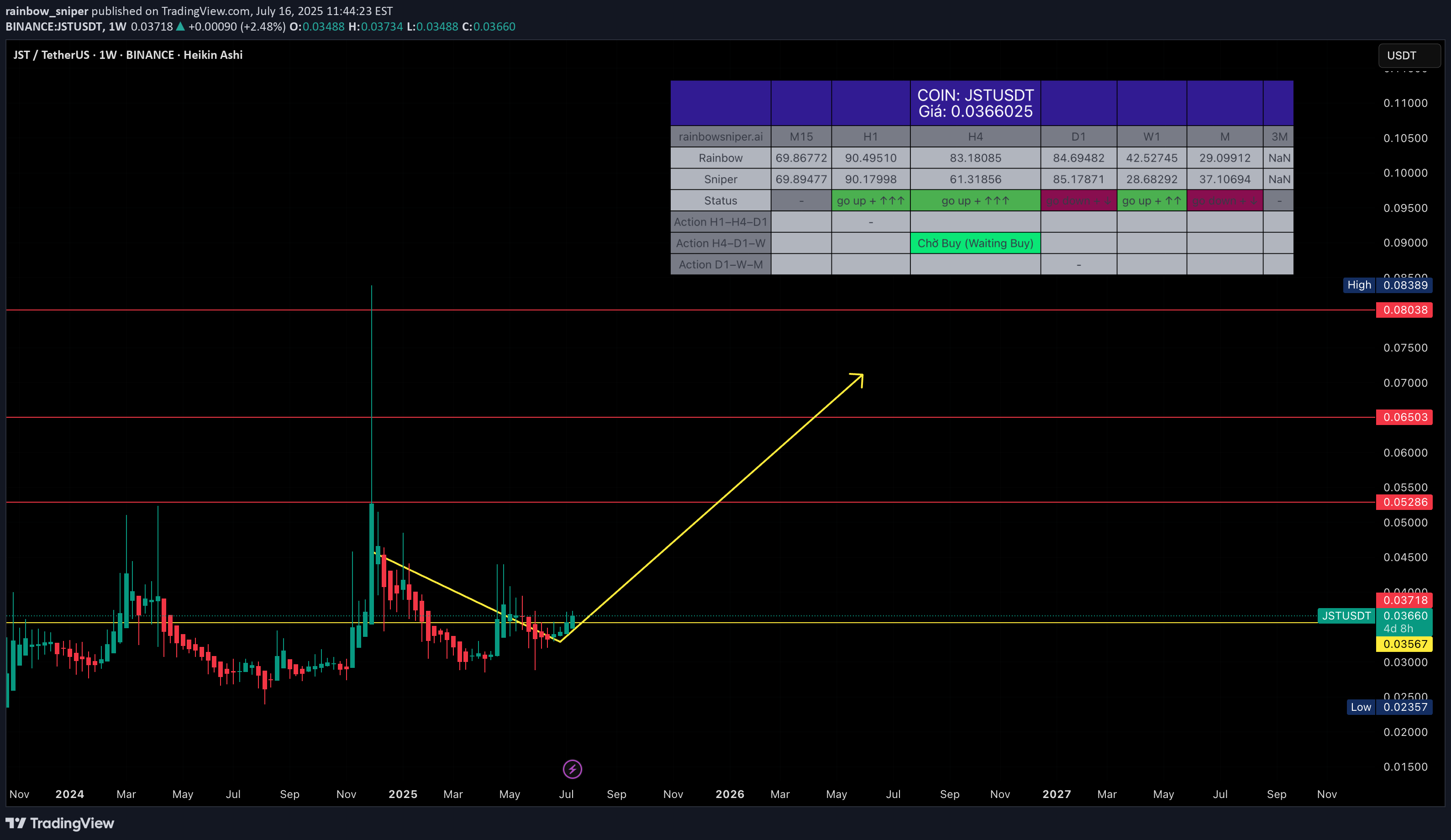
Task: Click the 0.11000 price axis label
Action: pyautogui.click(x=1405, y=103)
